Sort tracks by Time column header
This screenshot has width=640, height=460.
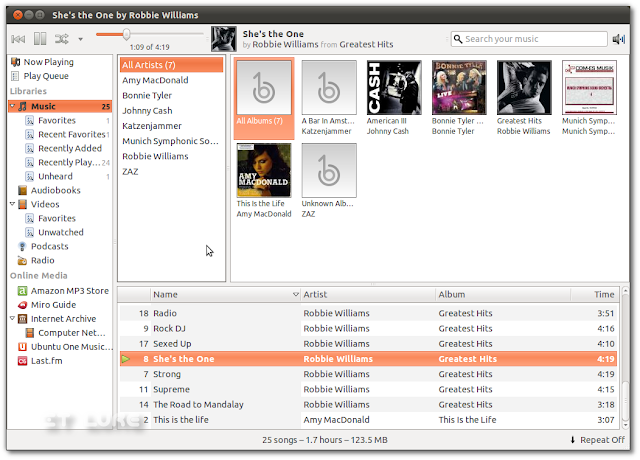click(594, 294)
